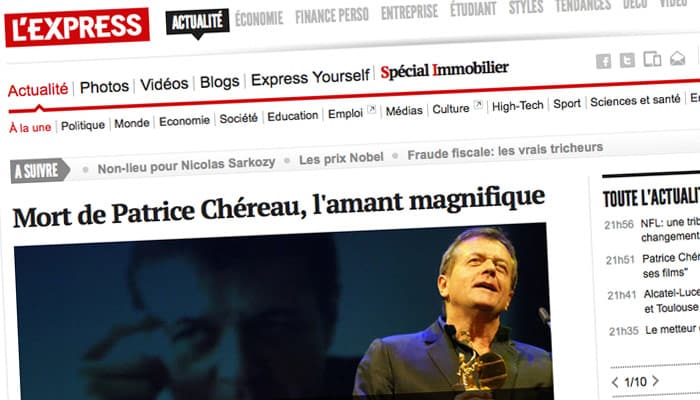Open the Facebook share icon
Screen dimensions: 700x400
(604, 61)
